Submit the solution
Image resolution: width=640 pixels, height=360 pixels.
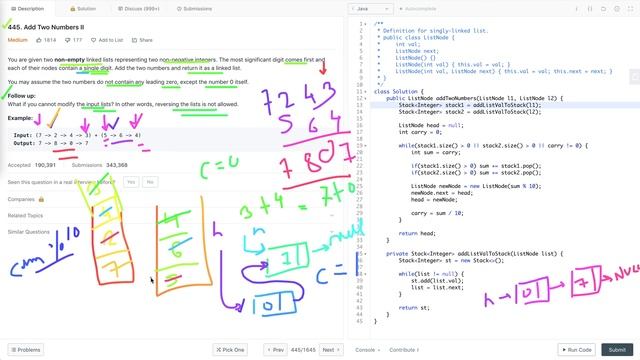(617, 350)
